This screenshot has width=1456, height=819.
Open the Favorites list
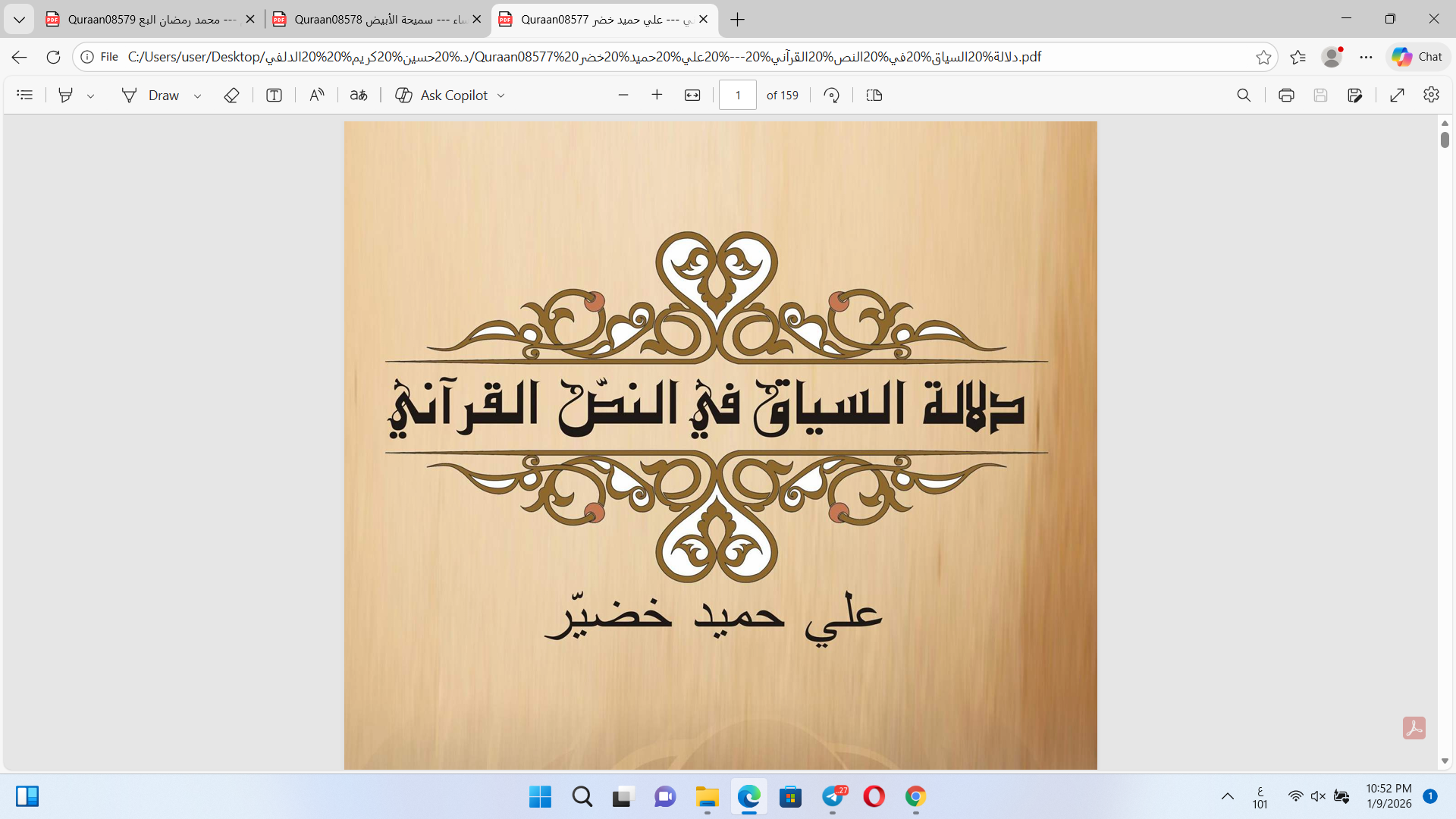pos(1298,57)
